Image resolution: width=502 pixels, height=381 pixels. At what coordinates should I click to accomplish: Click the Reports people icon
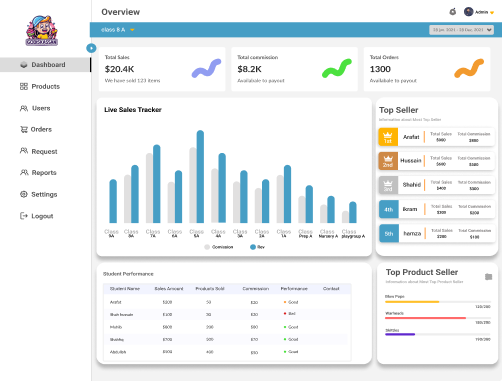pos(24,172)
